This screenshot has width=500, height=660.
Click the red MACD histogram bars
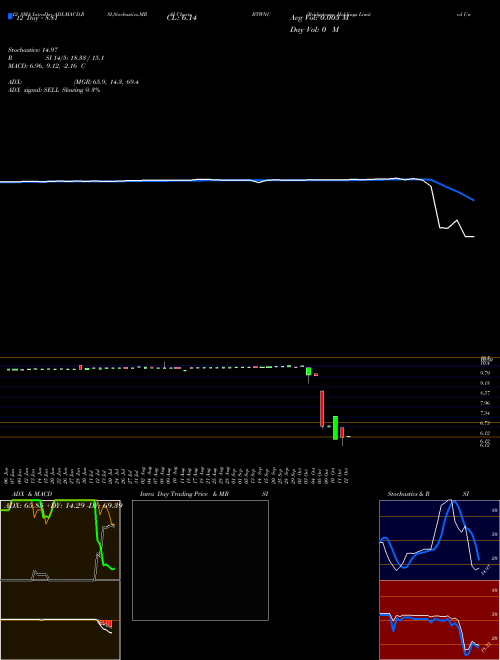(x=108, y=623)
